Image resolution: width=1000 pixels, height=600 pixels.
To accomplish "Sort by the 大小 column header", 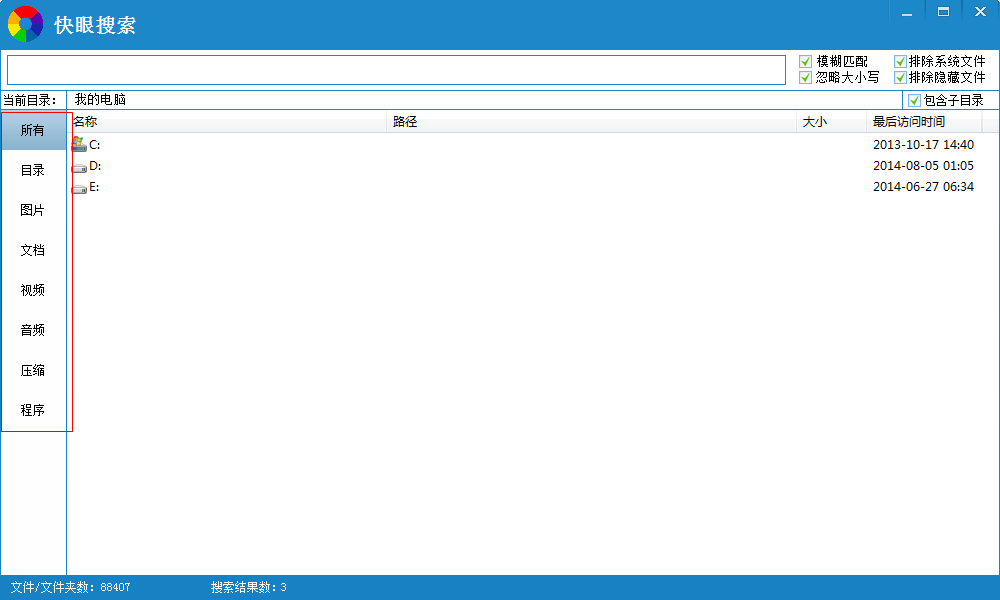I will [832, 122].
